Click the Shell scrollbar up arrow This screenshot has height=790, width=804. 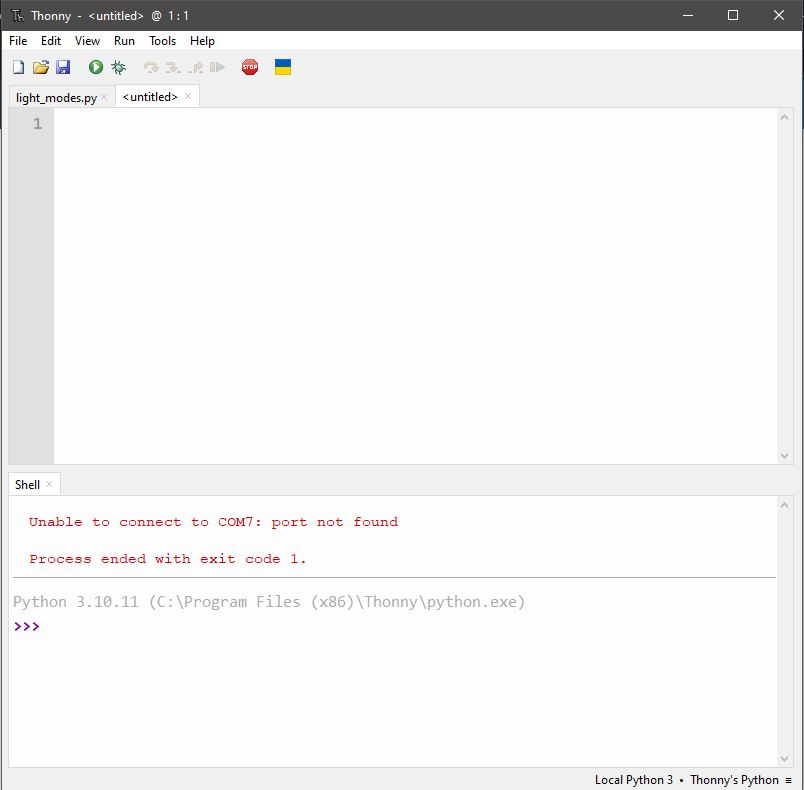(x=784, y=505)
